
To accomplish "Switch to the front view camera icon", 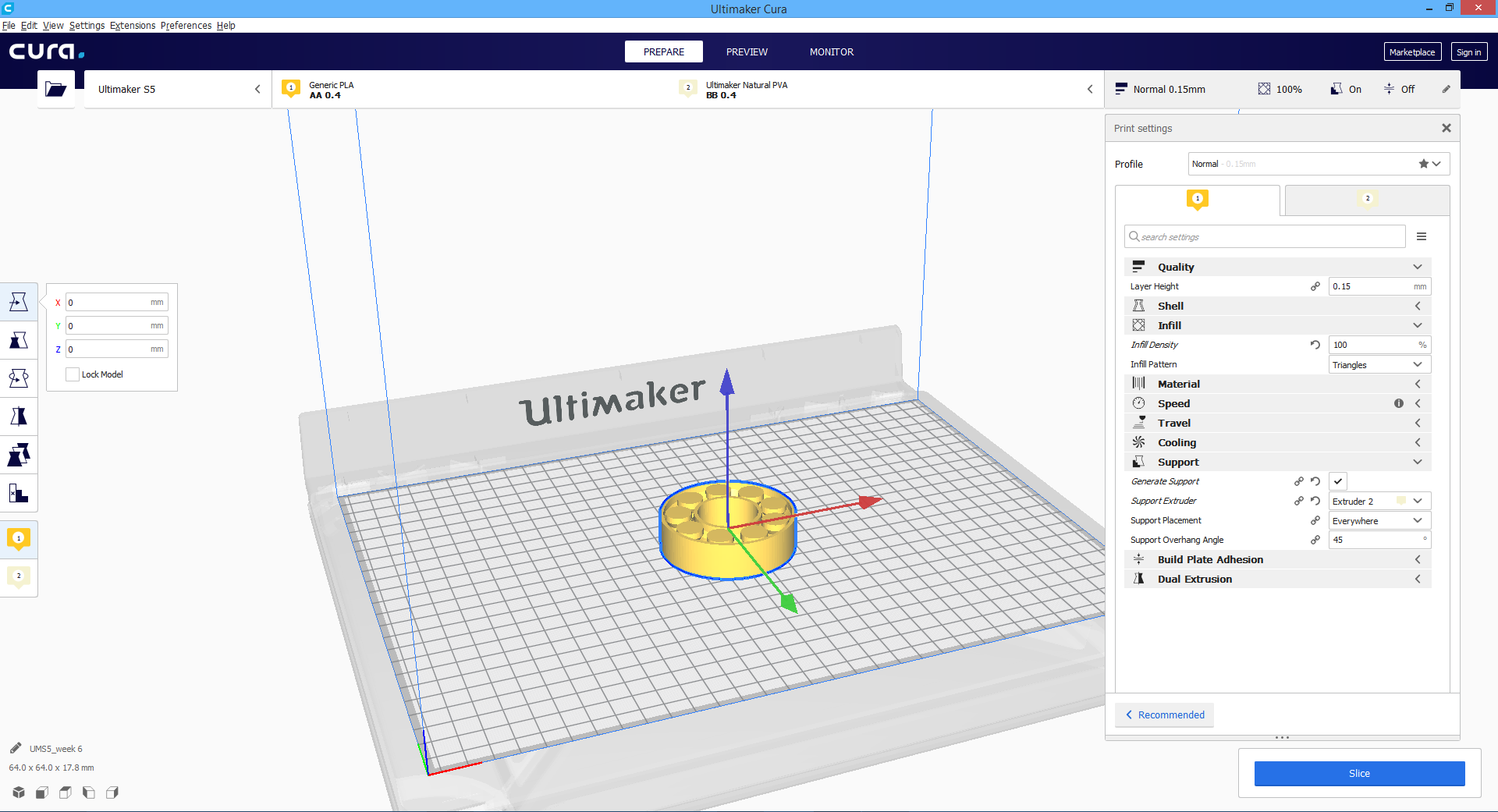I will [x=42, y=792].
